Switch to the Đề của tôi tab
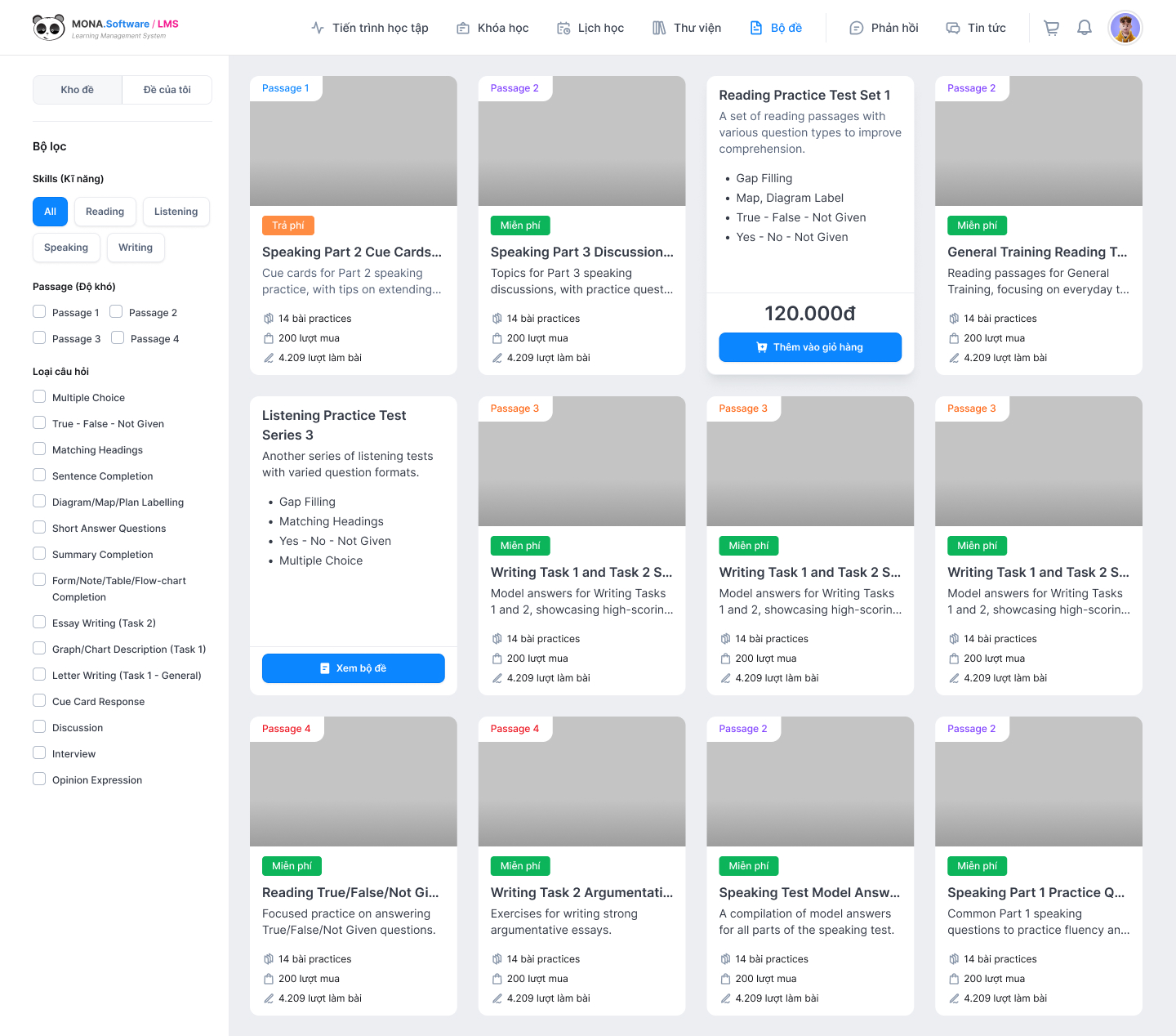The width and height of the screenshot is (1176, 1036). pyautogui.click(x=167, y=90)
